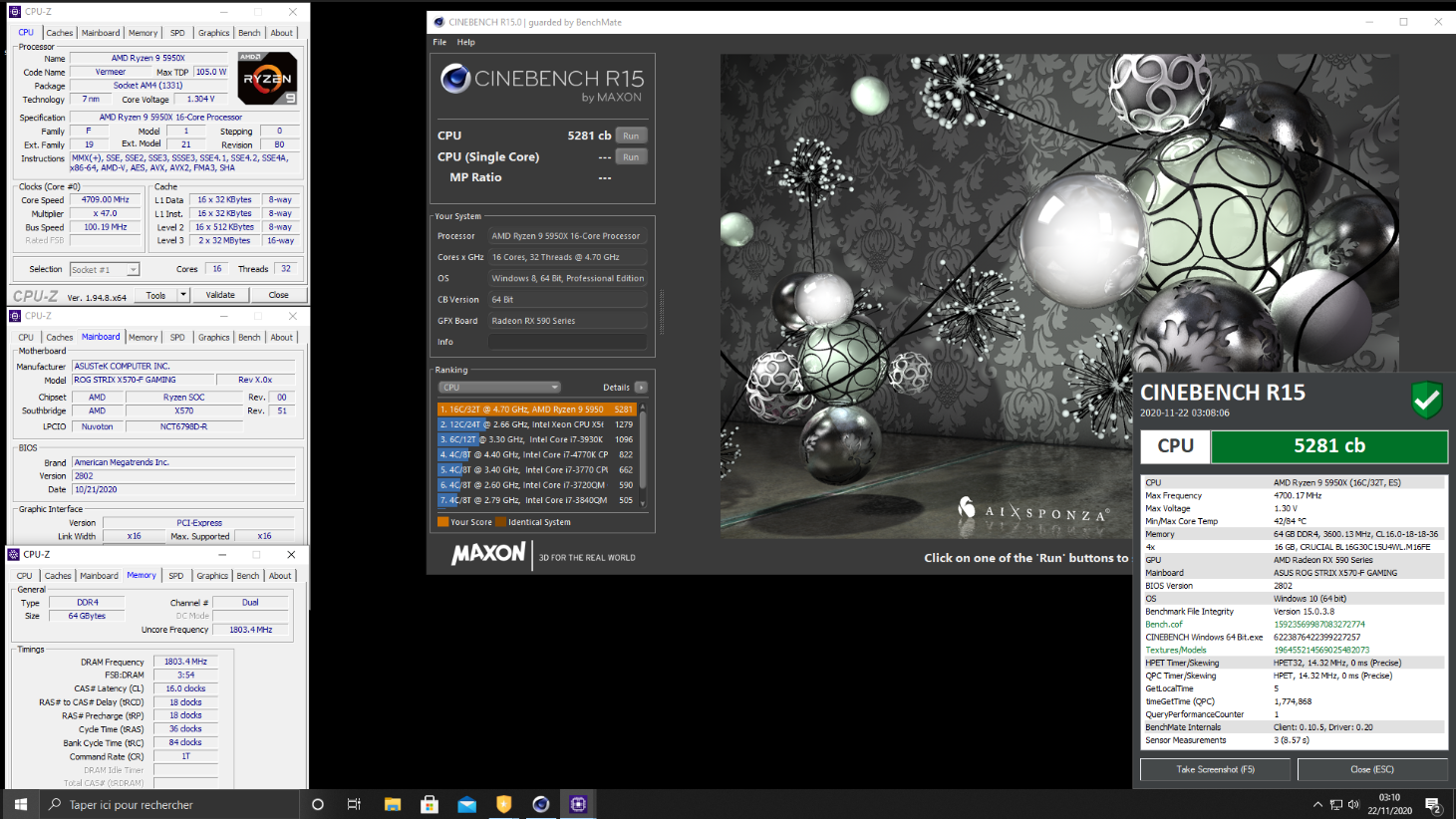
Task: Click the title bar icon of the CPU-Z Memory window
Action: 13,554
